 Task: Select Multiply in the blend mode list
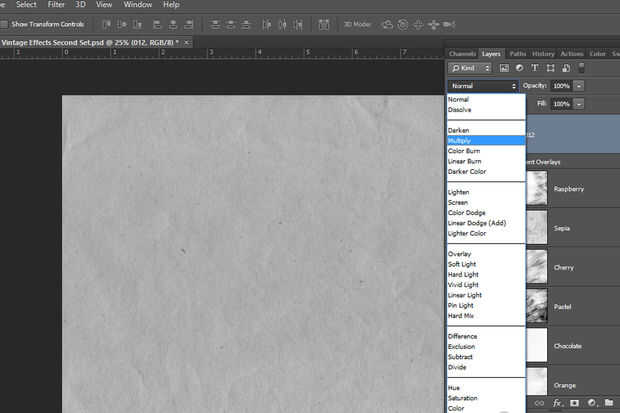461,141
